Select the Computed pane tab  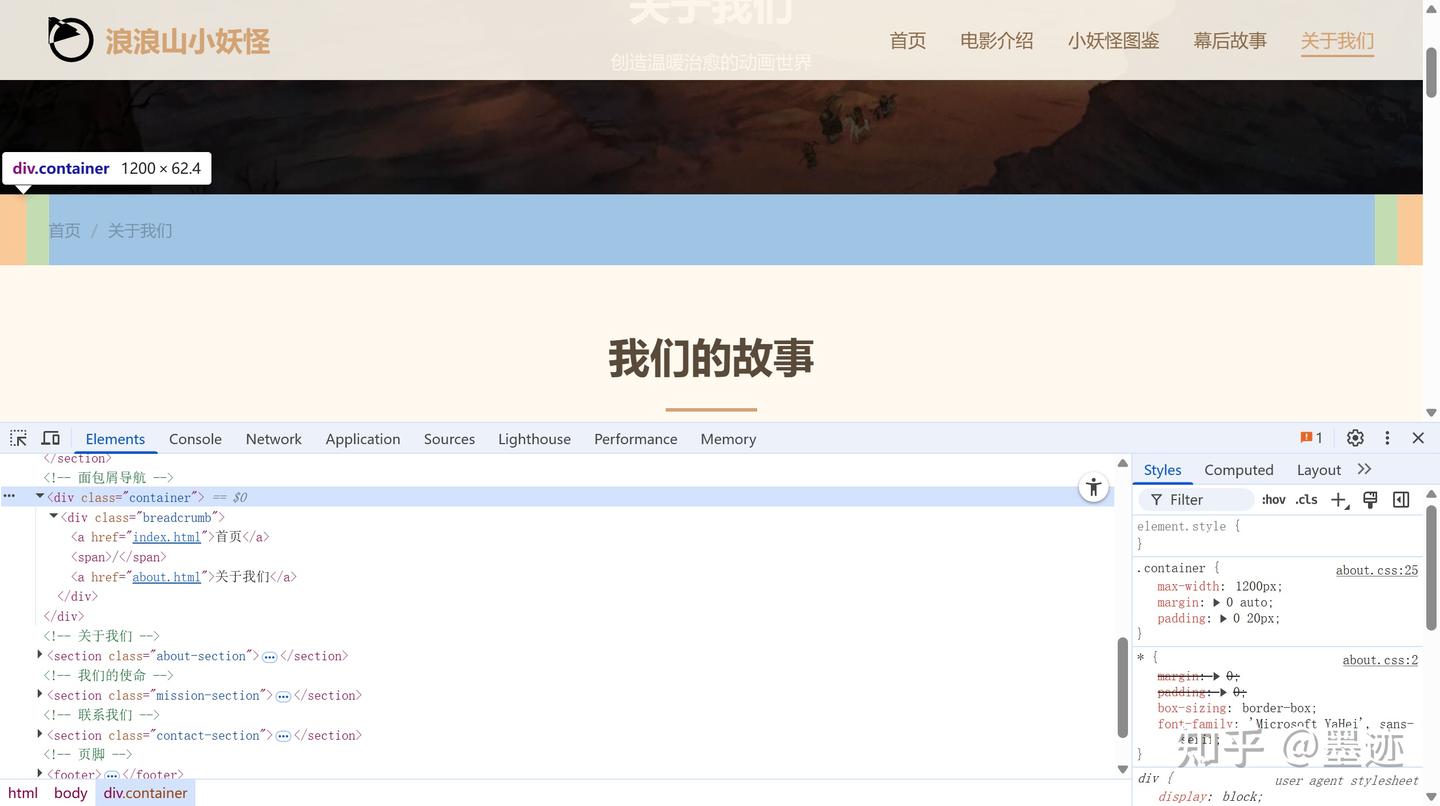1239,470
